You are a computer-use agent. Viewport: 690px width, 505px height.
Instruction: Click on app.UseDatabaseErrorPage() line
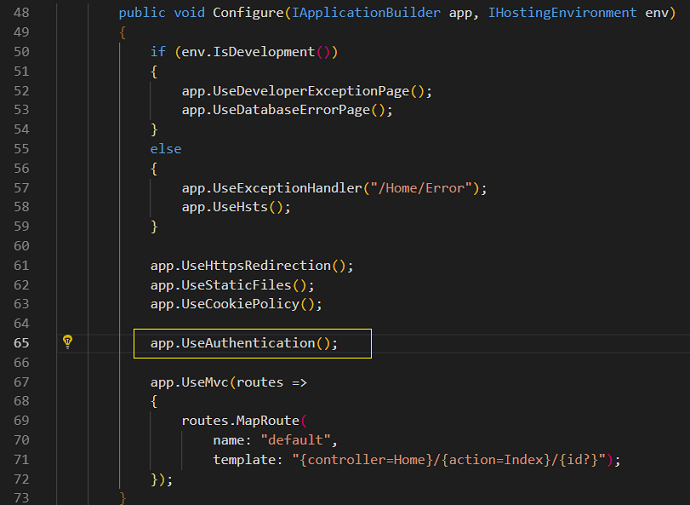click(x=287, y=110)
